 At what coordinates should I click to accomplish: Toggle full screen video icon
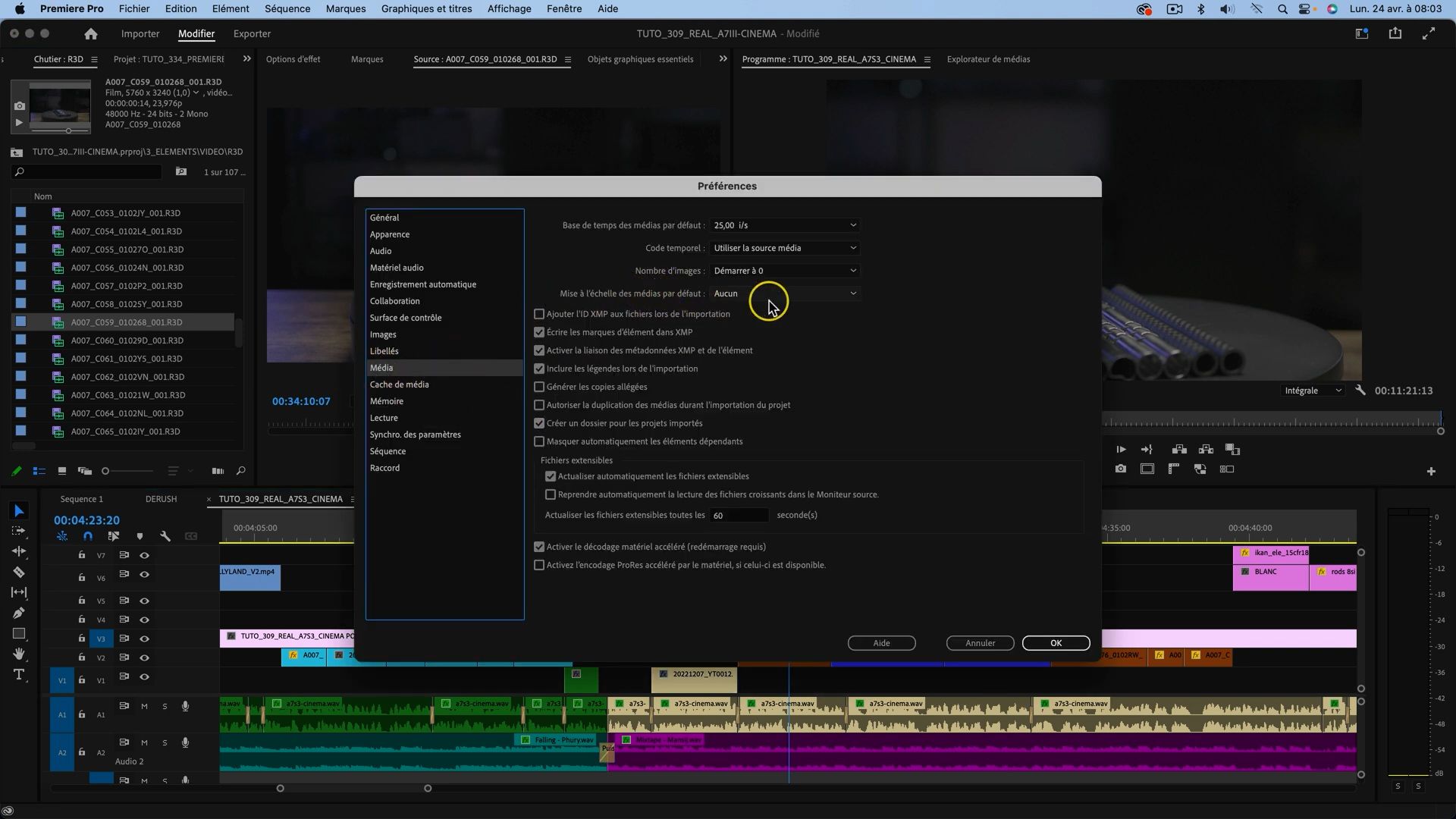click(1429, 33)
